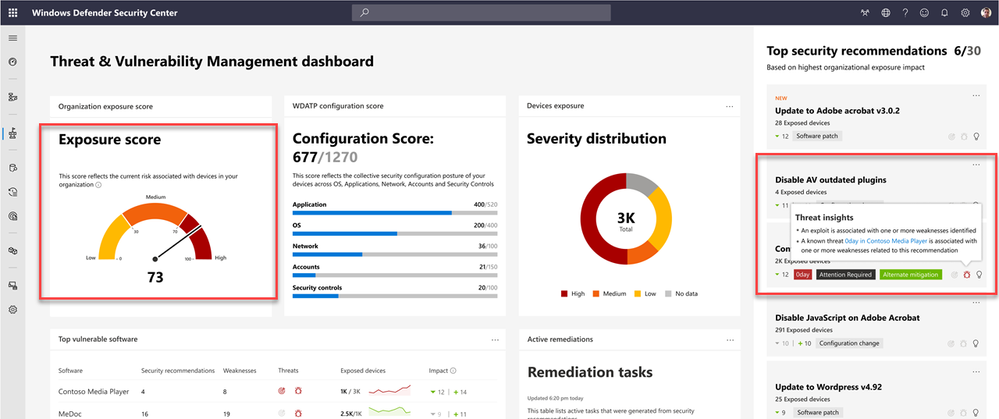
Task: Open Top vulnerable software ellipsis menu
Action: click(495, 339)
